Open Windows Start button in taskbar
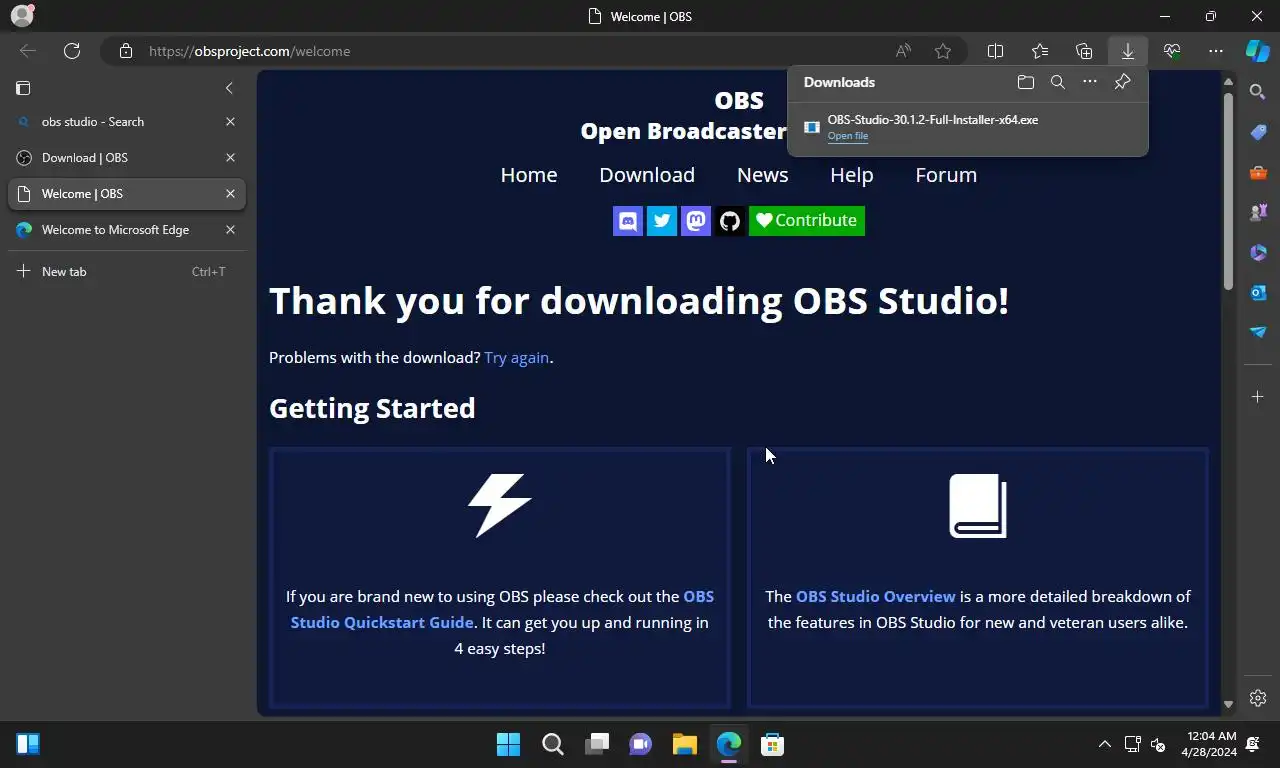Image resolution: width=1280 pixels, height=768 pixels. (508, 744)
